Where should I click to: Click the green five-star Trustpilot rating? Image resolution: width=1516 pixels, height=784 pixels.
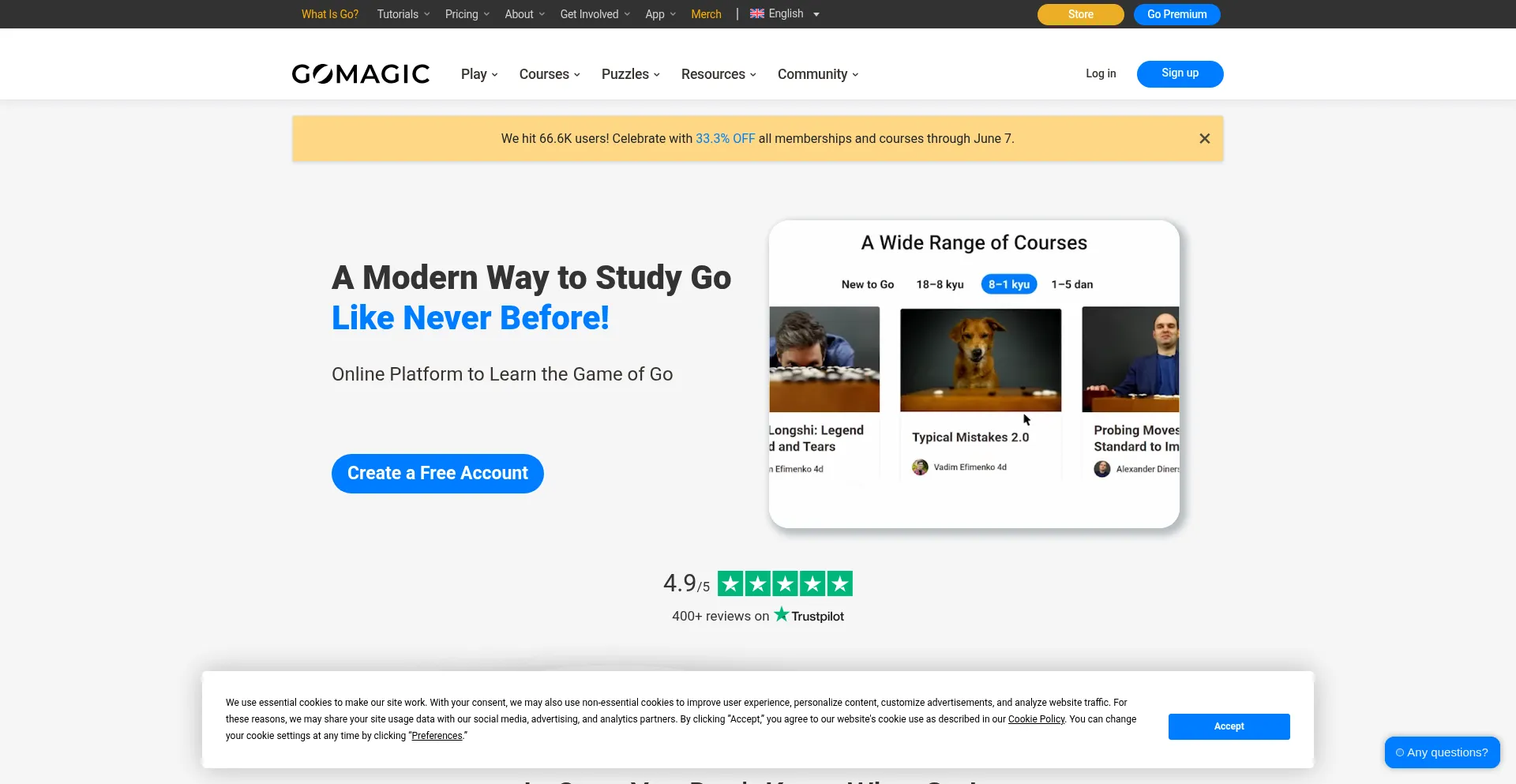785,584
